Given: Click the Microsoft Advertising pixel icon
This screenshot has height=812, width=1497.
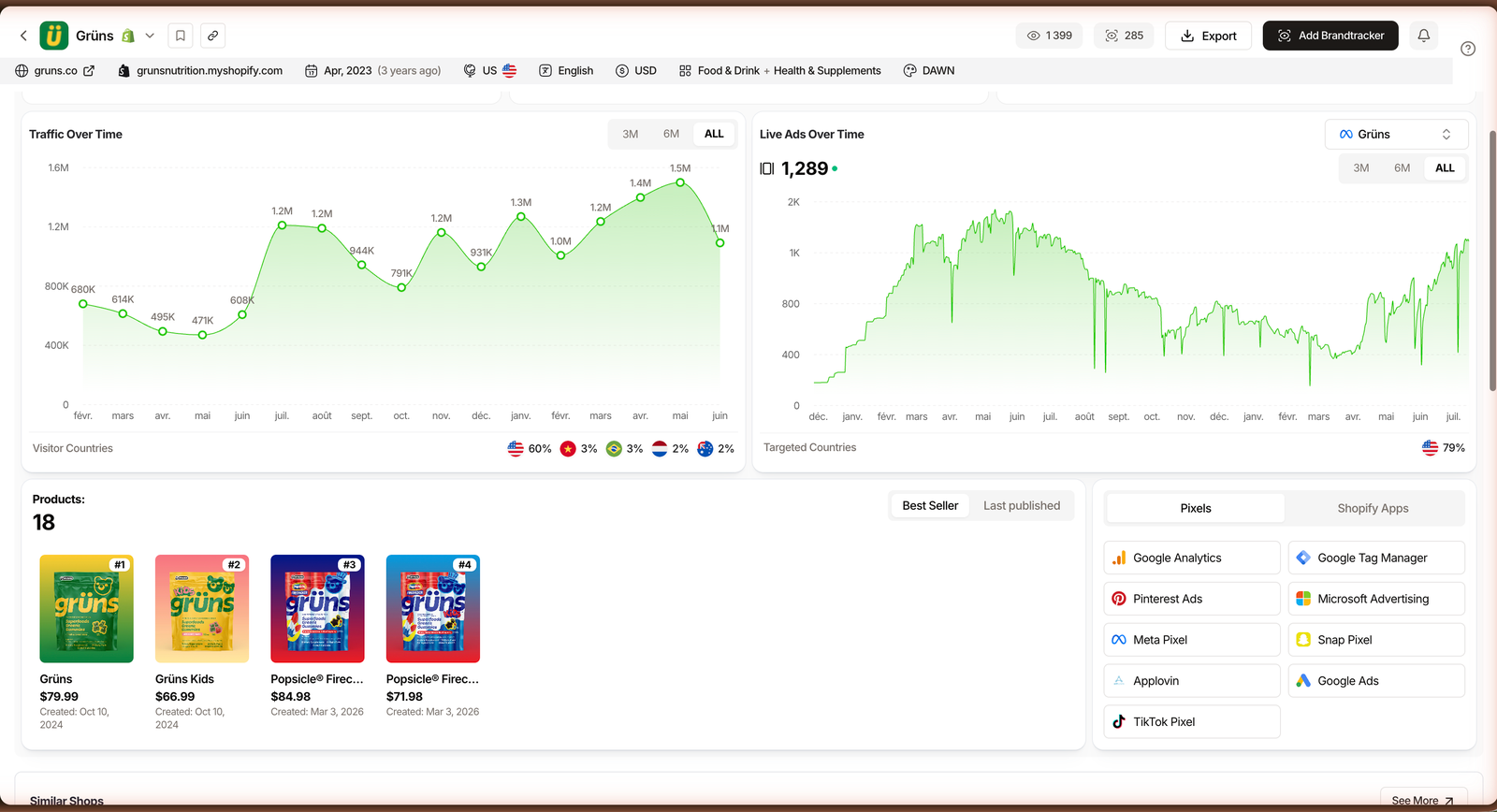Looking at the screenshot, I should pyautogui.click(x=1303, y=599).
